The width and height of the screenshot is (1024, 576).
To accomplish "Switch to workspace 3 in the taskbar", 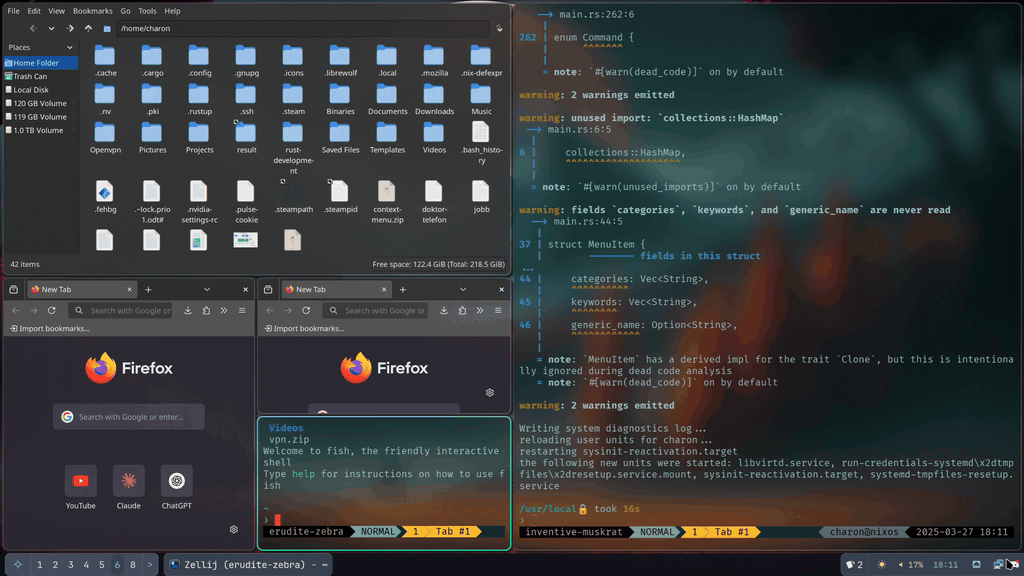I will coord(70,565).
